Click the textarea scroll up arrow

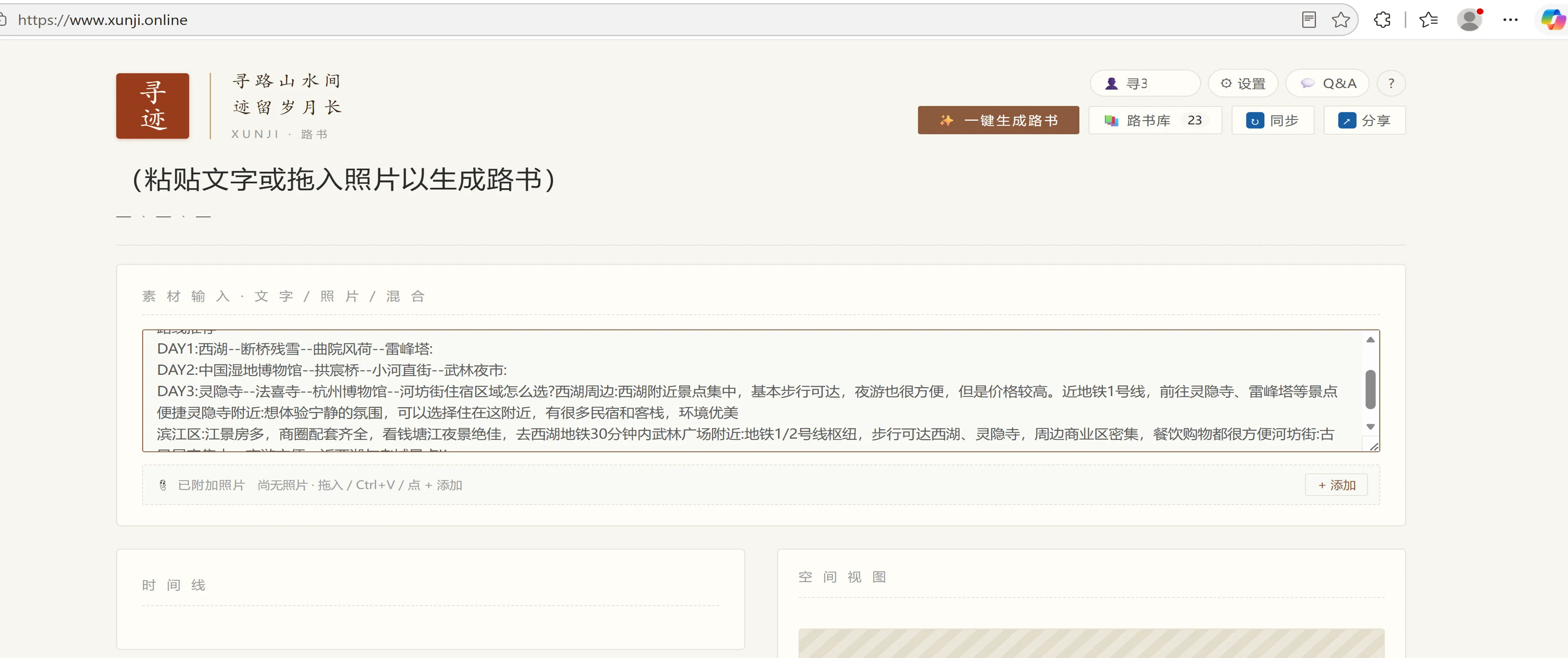point(1370,340)
